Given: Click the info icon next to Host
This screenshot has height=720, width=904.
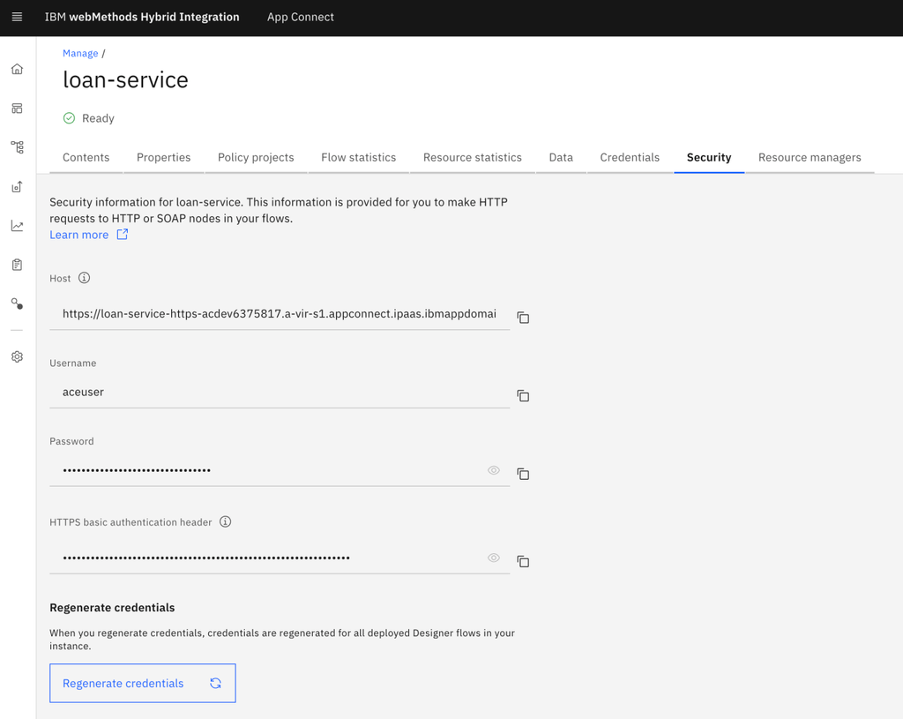Looking at the screenshot, I should pyautogui.click(x=84, y=278).
